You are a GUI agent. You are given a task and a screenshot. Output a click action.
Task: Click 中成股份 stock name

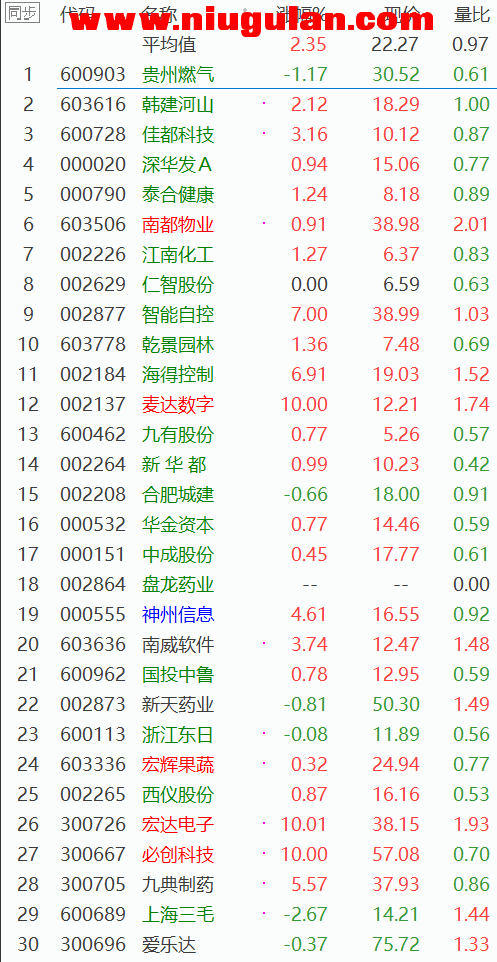click(178, 555)
